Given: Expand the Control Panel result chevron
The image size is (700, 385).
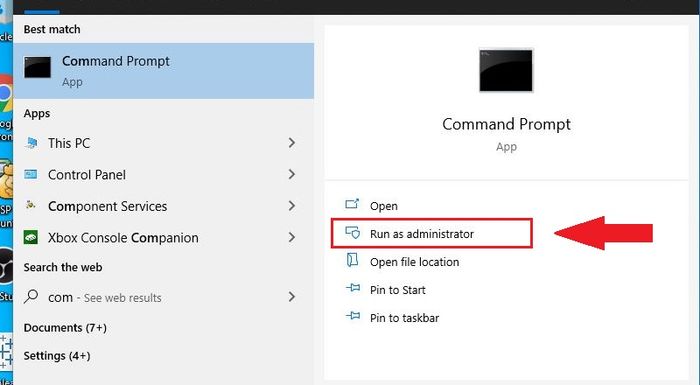Looking at the screenshot, I should (x=292, y=174).
